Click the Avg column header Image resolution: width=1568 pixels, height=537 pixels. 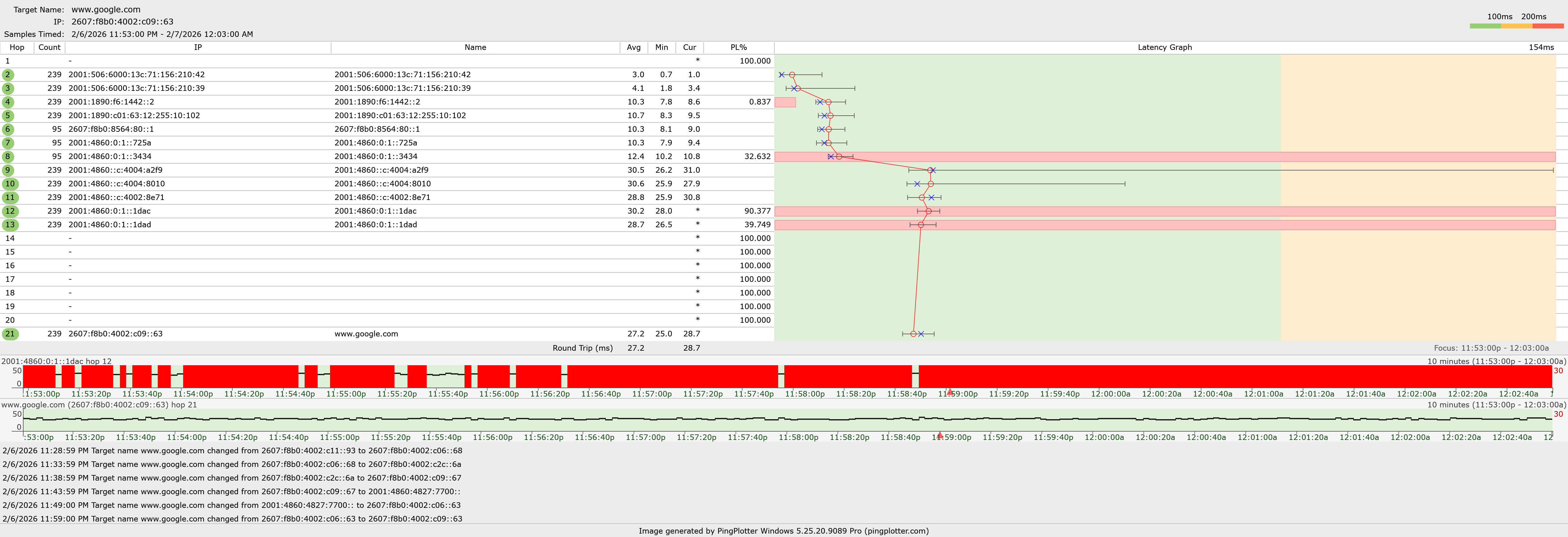pos(633,47)
